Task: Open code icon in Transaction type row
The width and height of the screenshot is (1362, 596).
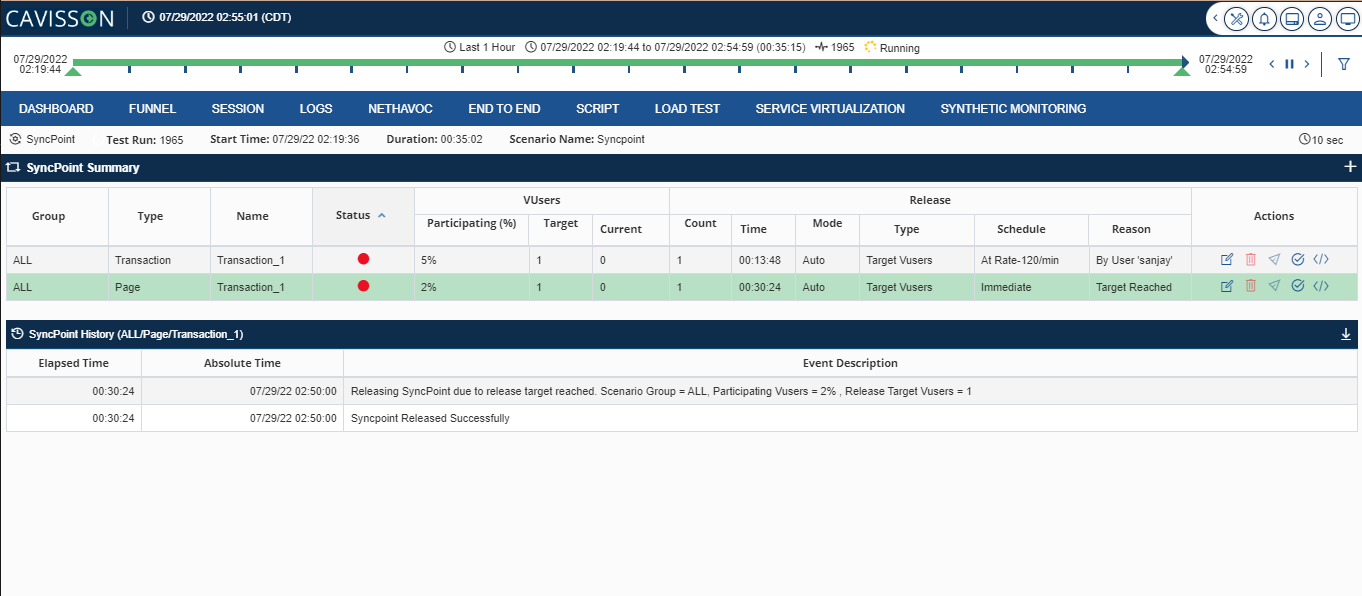Action: 1321,259
